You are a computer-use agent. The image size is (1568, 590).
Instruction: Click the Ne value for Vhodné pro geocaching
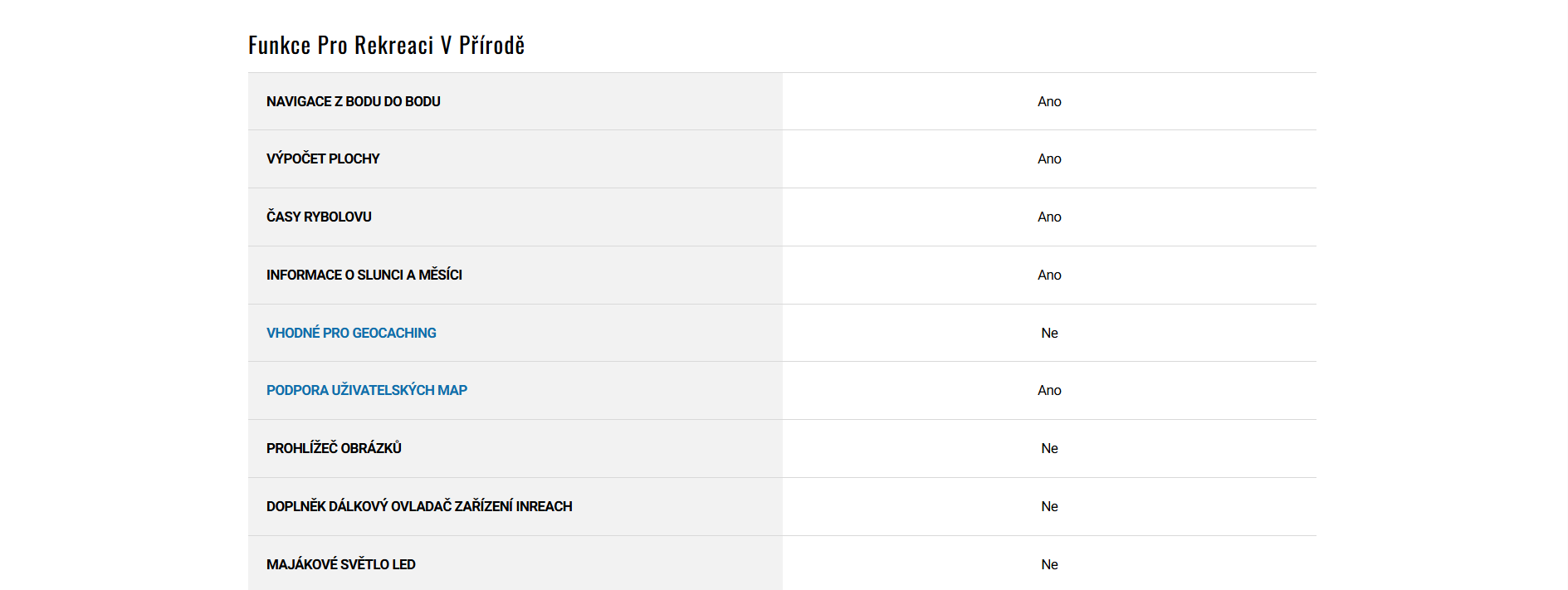1049,333
